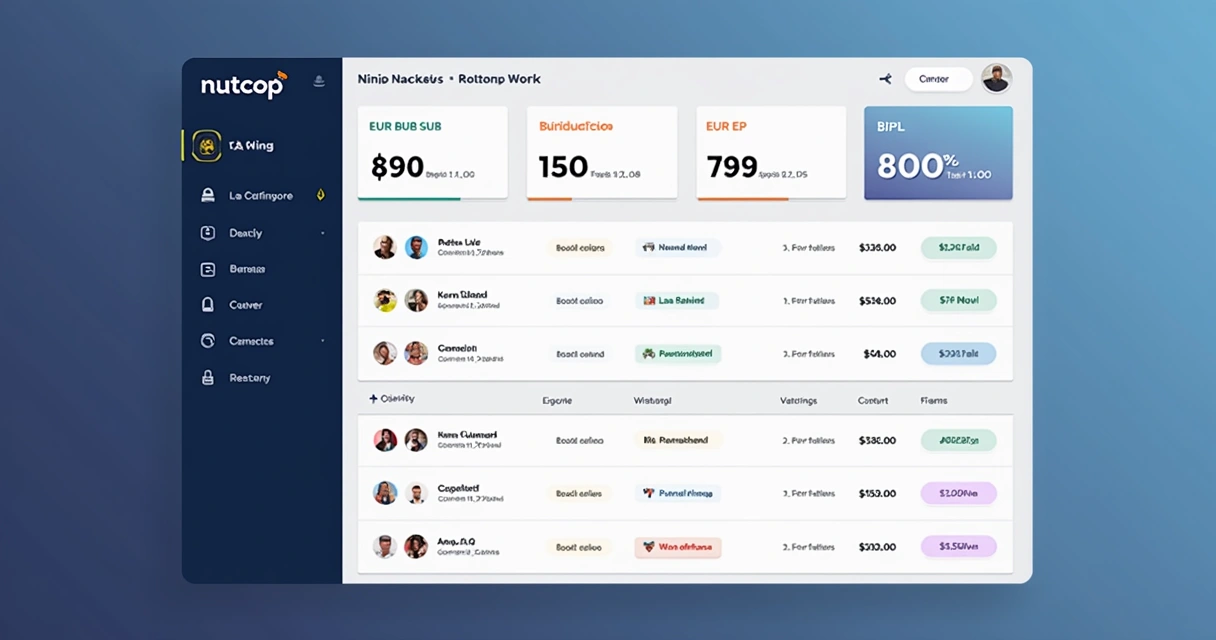Click the $150.00 amount
The image size is (1216, 640).
878,493
